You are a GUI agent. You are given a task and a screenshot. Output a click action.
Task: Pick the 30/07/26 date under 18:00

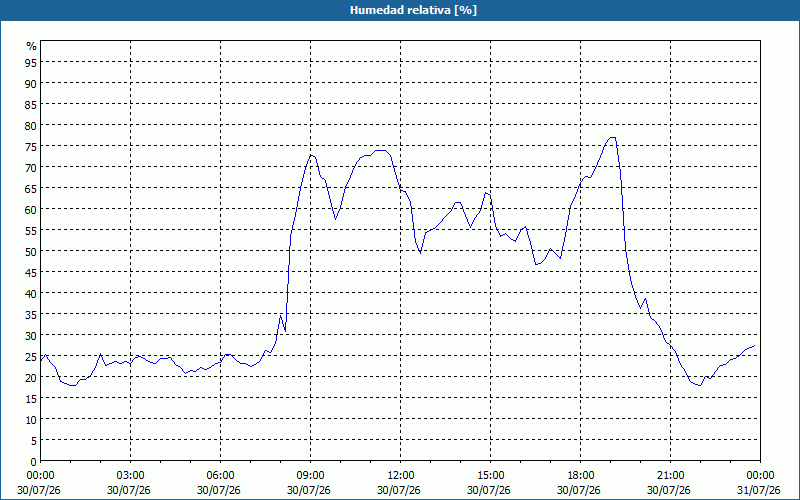pos(579,490)
